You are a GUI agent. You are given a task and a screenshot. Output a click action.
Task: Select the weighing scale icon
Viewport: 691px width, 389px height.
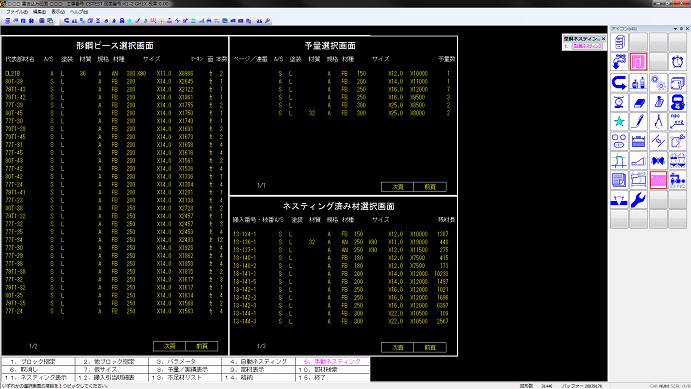point(619,102)
